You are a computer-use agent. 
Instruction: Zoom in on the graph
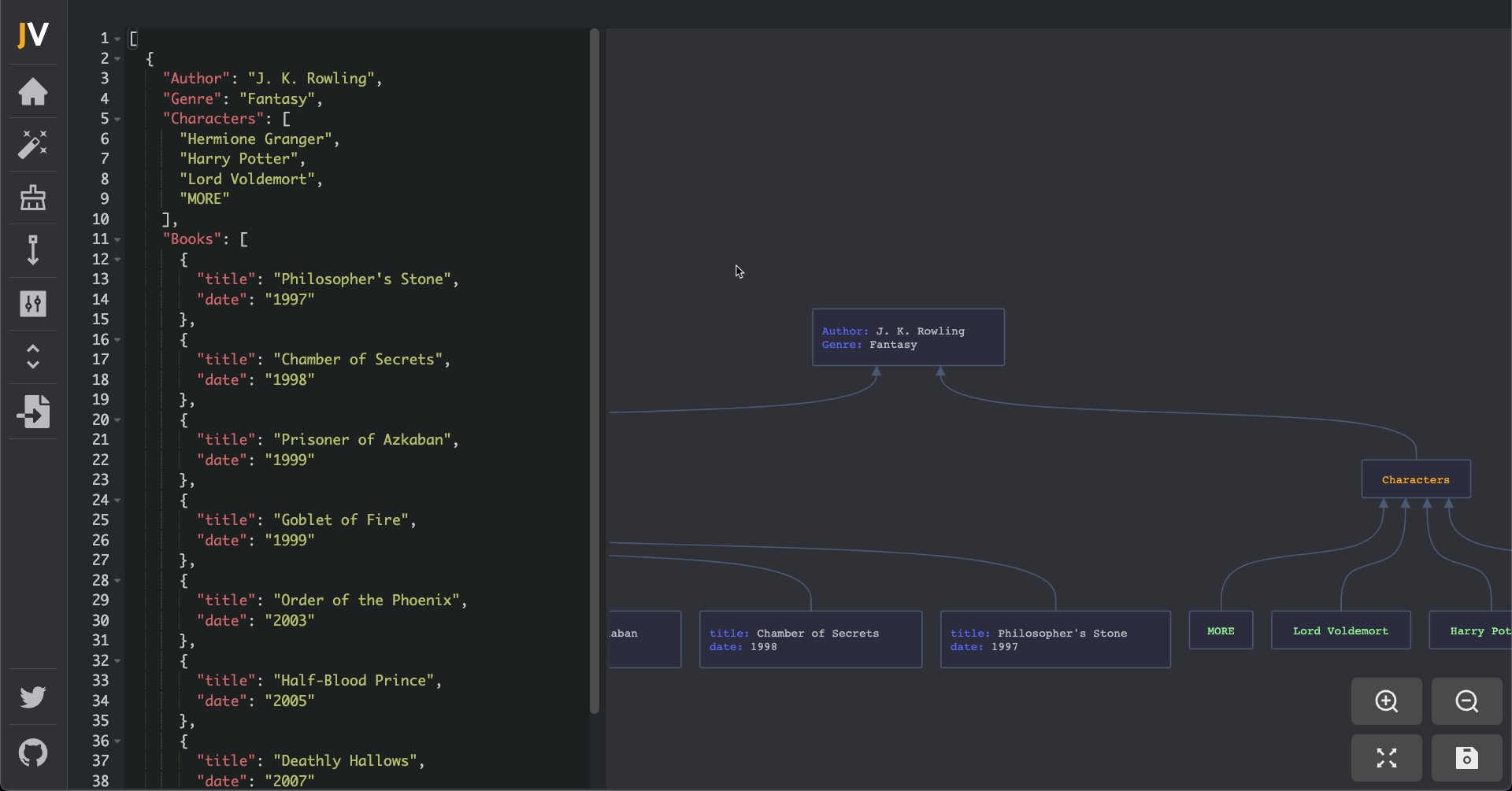tap(1387, 701)
